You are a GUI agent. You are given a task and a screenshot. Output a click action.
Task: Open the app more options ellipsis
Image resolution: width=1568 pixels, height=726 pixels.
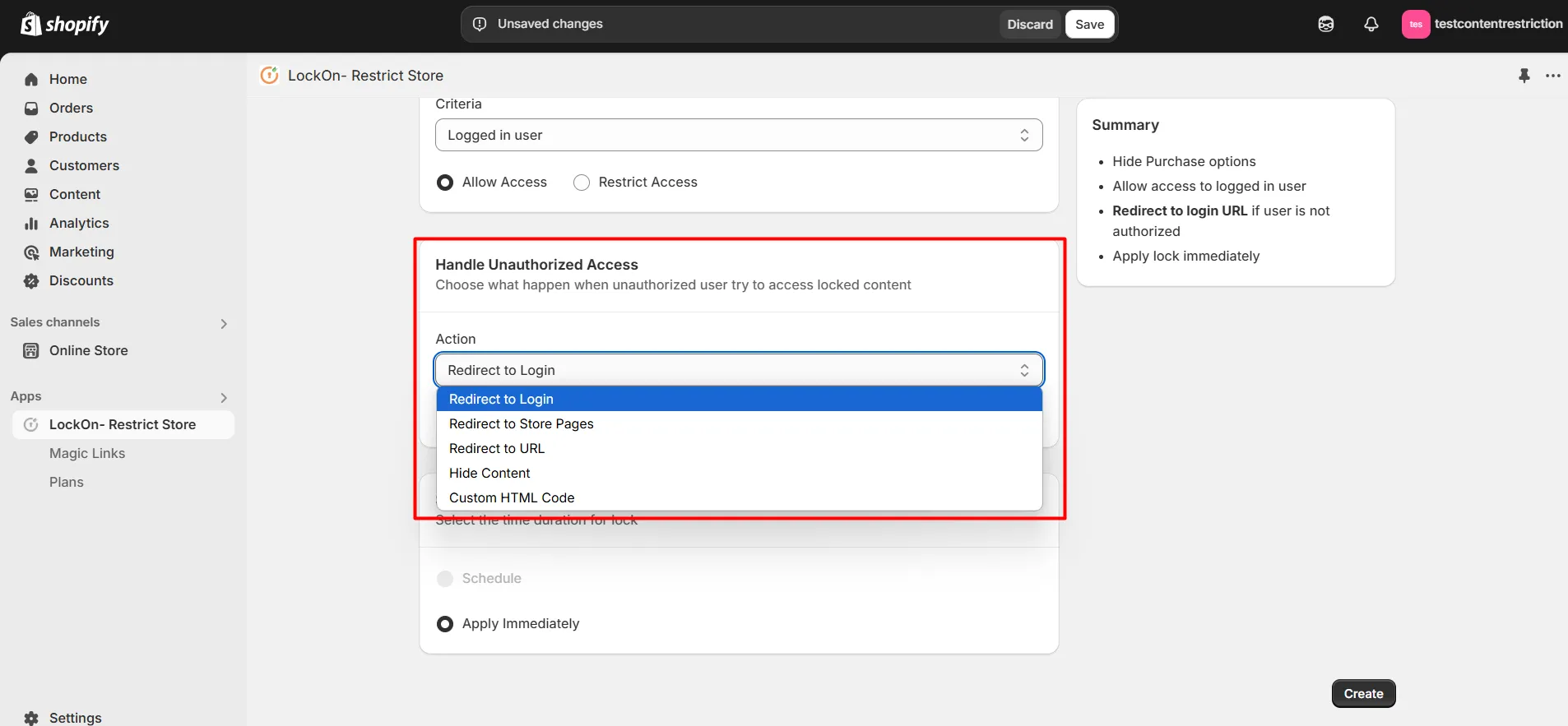pyautogui.click(x=1552, y=76)
